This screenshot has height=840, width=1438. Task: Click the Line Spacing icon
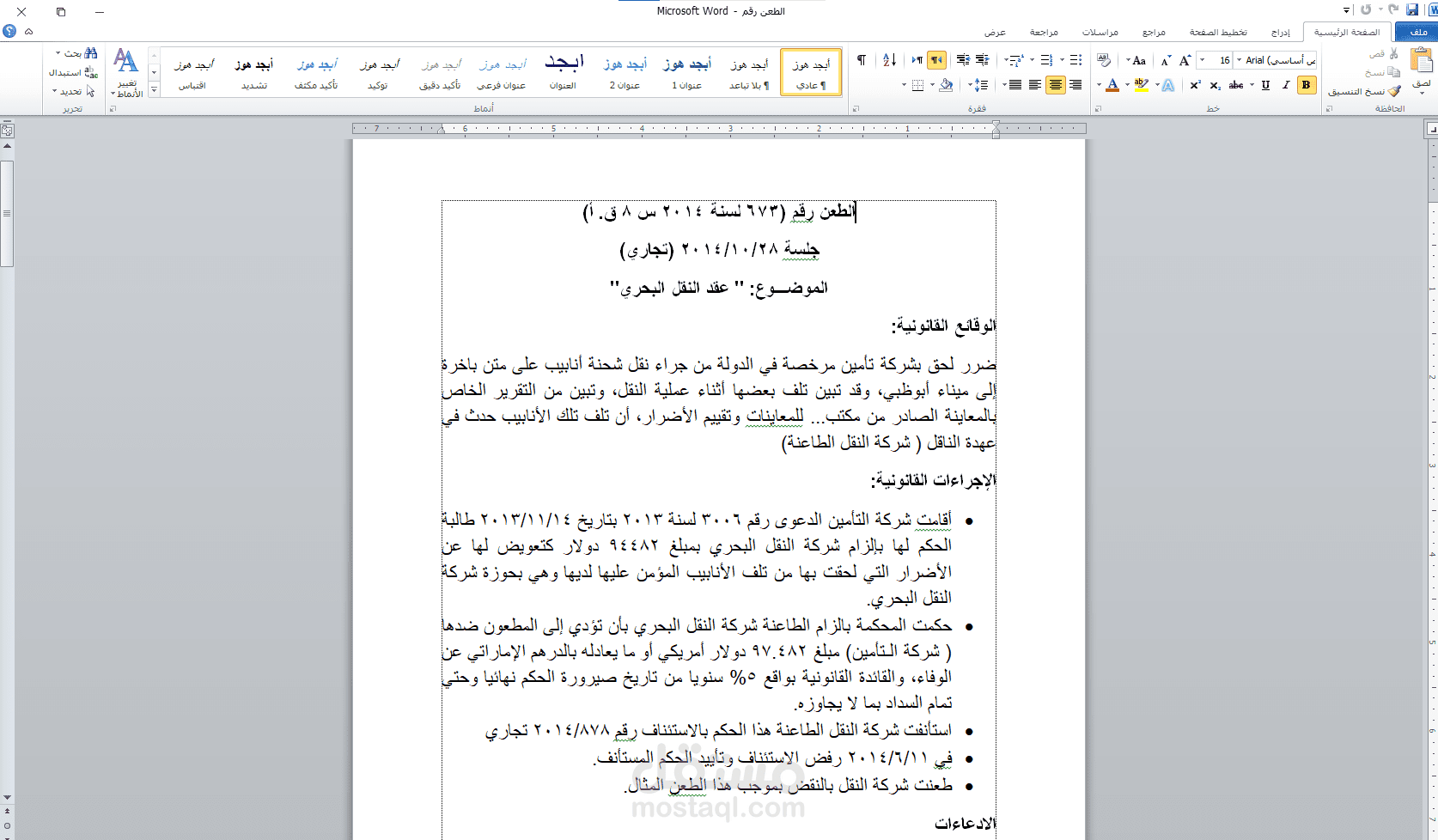pyautogui.click(x=982, y=85)
